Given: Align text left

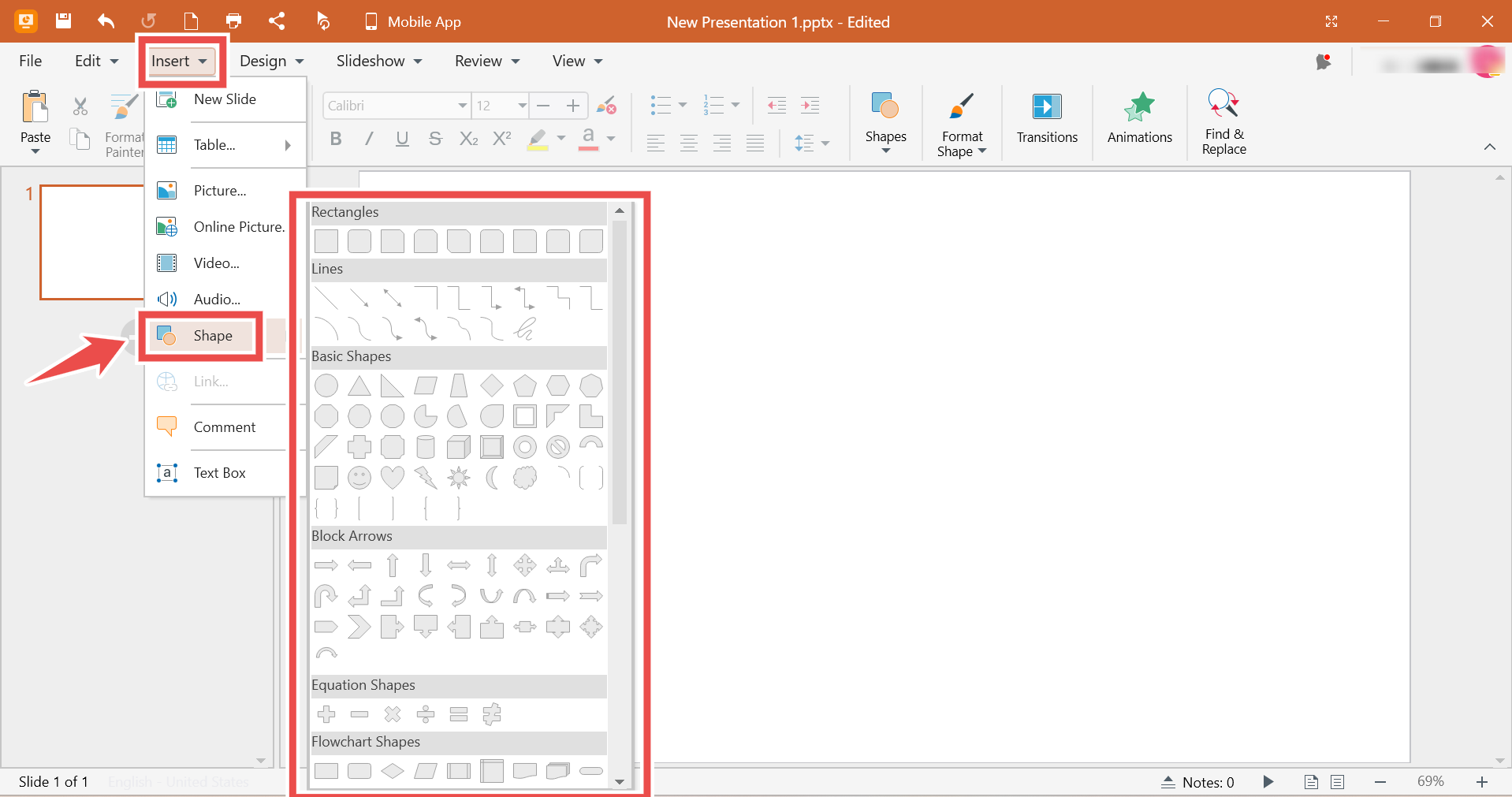Looking at the screenshot, I should [655, 143].
